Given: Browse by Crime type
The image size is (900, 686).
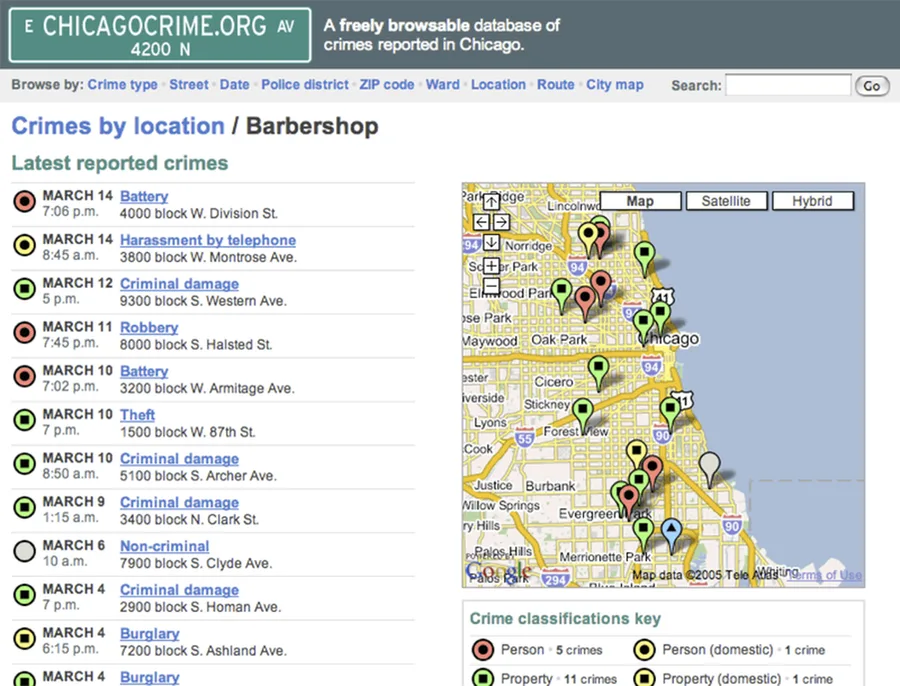Looking at the screenshot, I should pyautogui.click(x=122, y=84).
